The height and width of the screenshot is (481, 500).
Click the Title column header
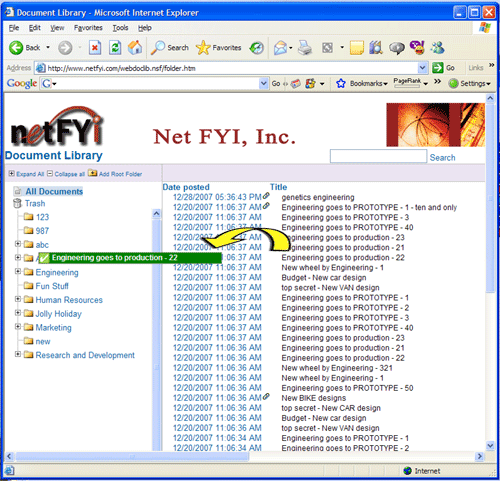(278, 187)
